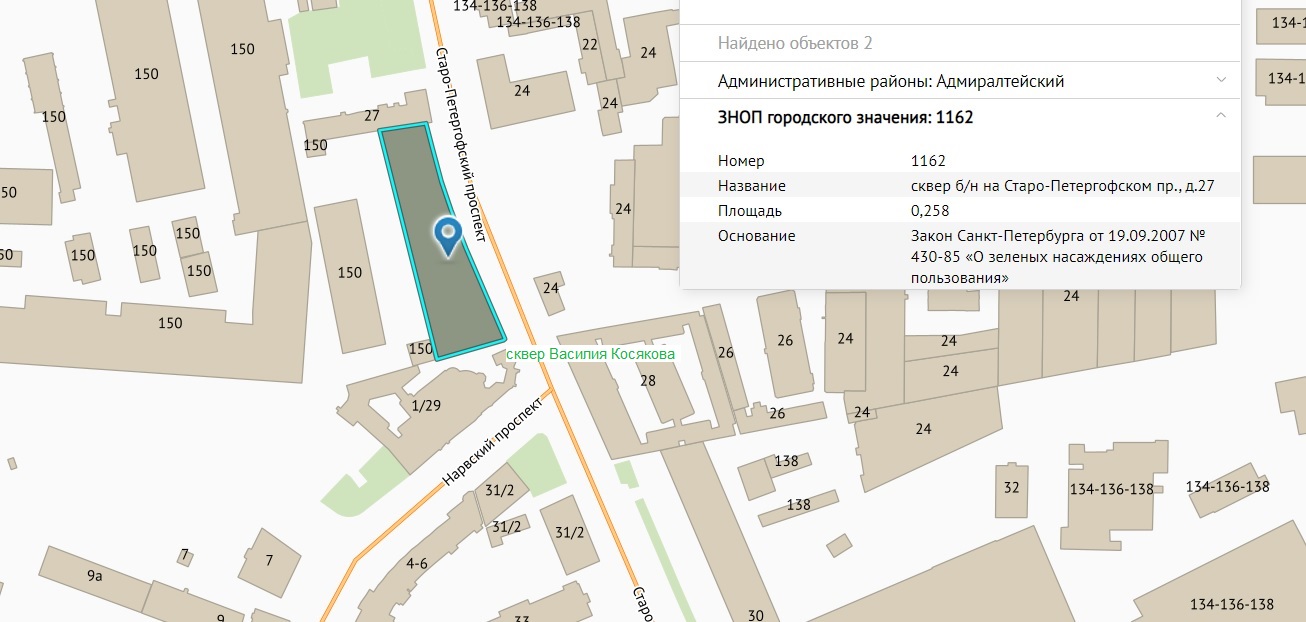Click the сквер Василия Косякова map label
The image size is (1306, 622).
point(591,354)
